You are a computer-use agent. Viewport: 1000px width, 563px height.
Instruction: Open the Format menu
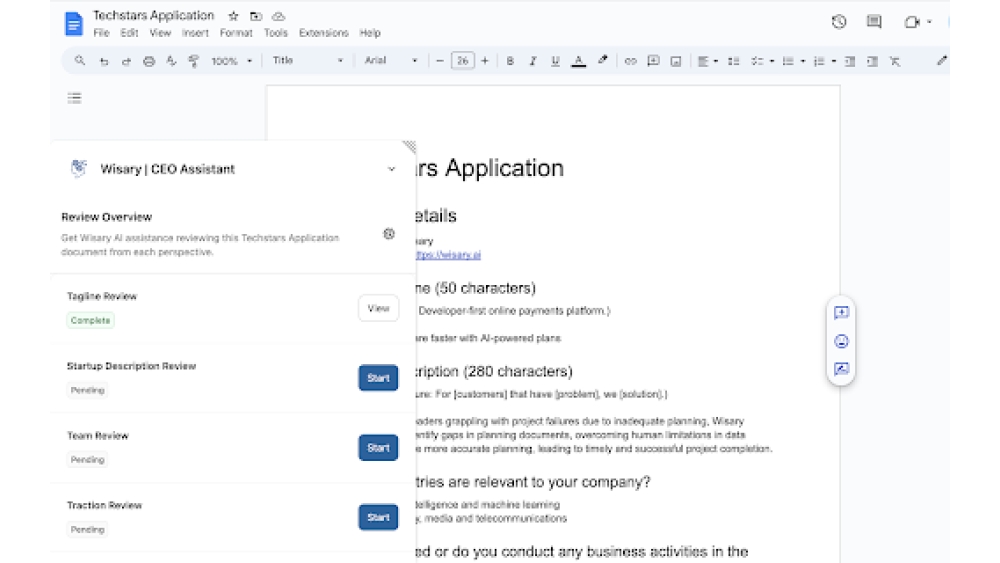(x=236, y=33)
